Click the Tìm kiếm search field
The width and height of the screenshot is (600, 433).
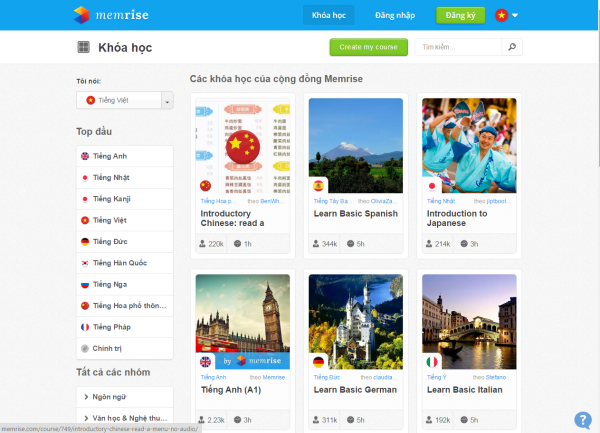[458, 47]
